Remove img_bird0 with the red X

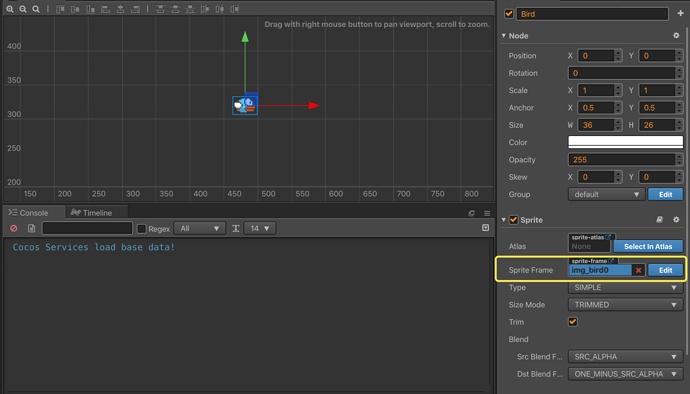click(x=639, y=270)
